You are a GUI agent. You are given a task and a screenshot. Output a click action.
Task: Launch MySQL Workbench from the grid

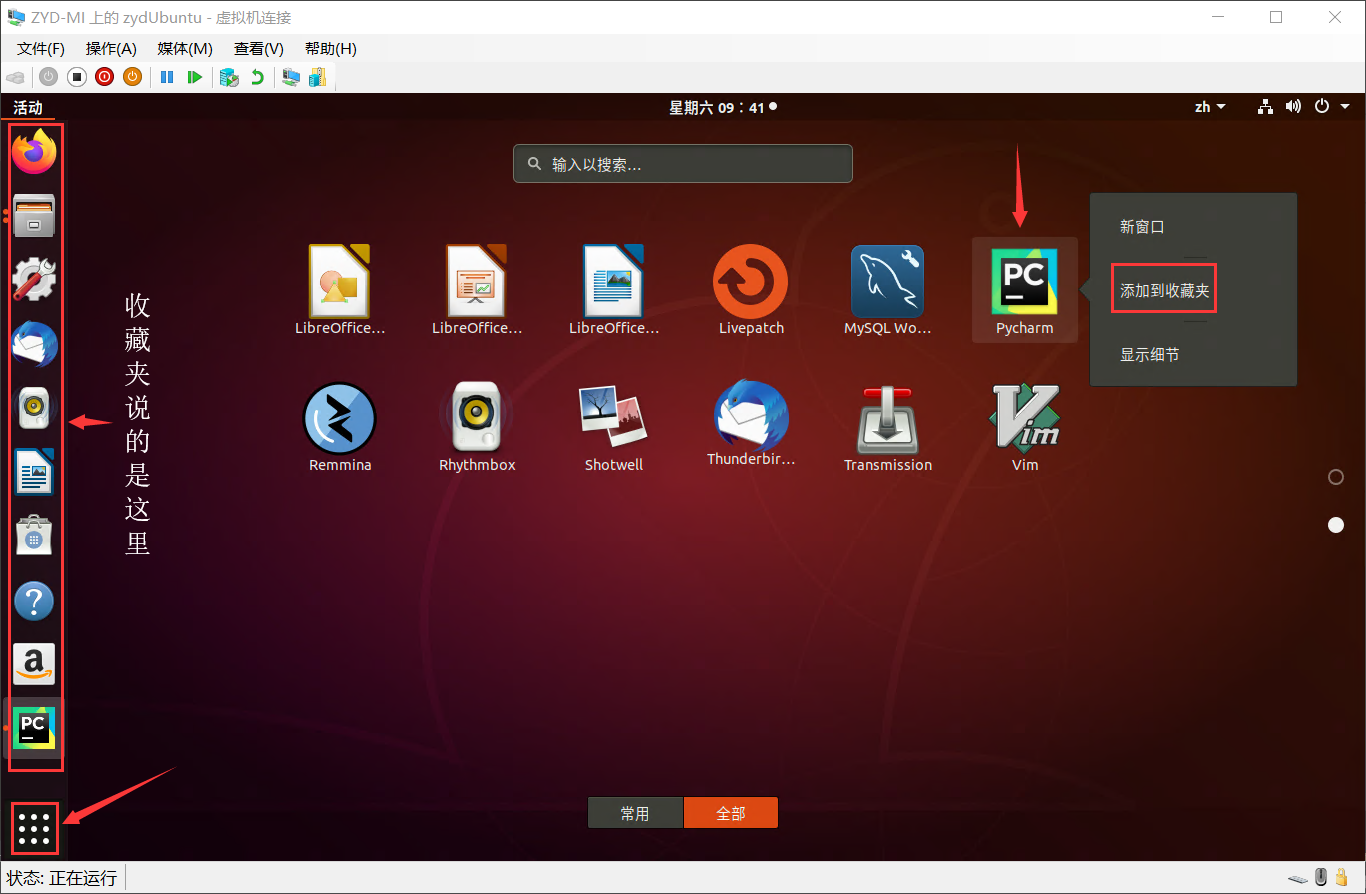888,290
